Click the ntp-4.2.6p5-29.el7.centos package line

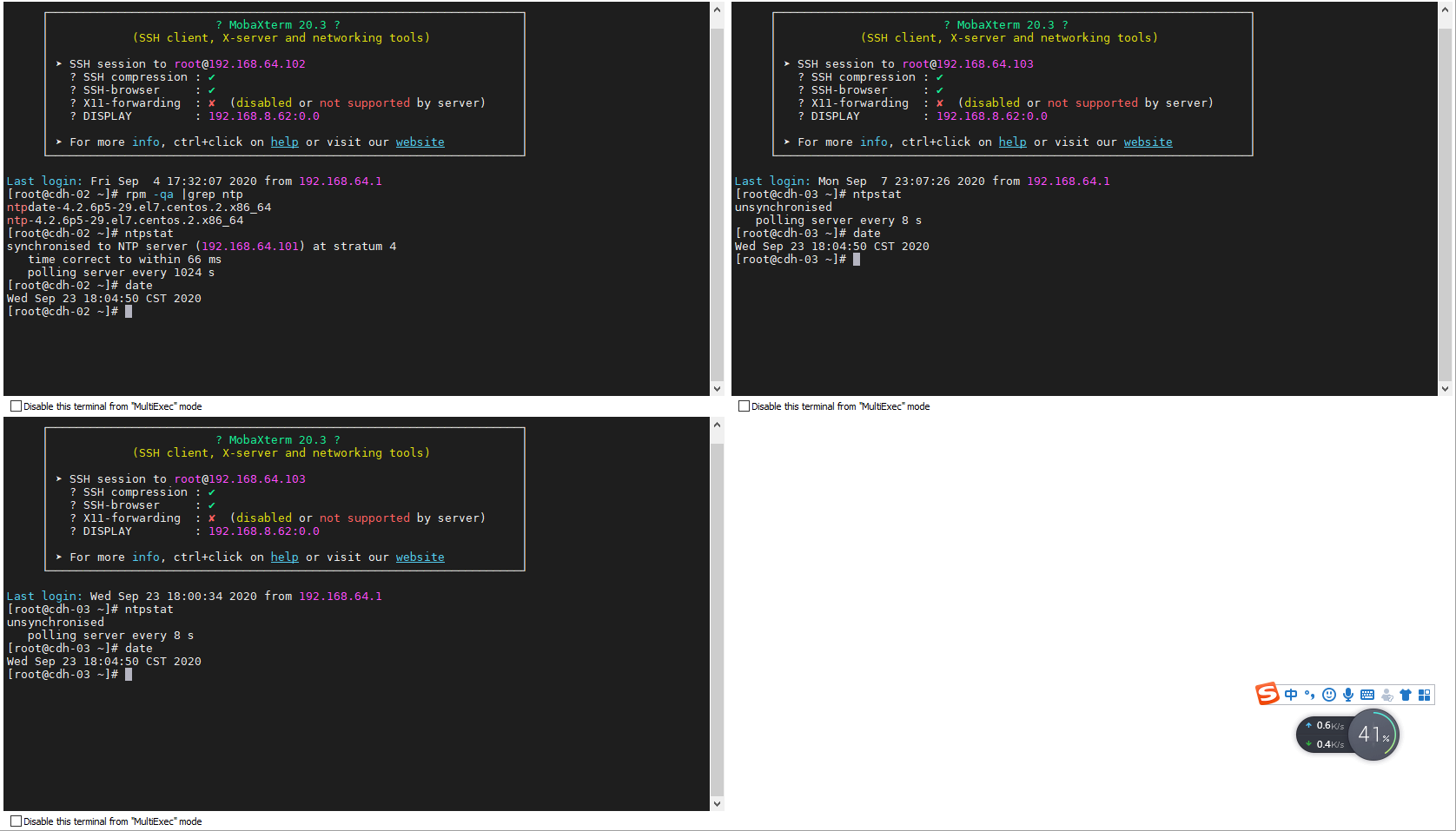click(125, 221)
